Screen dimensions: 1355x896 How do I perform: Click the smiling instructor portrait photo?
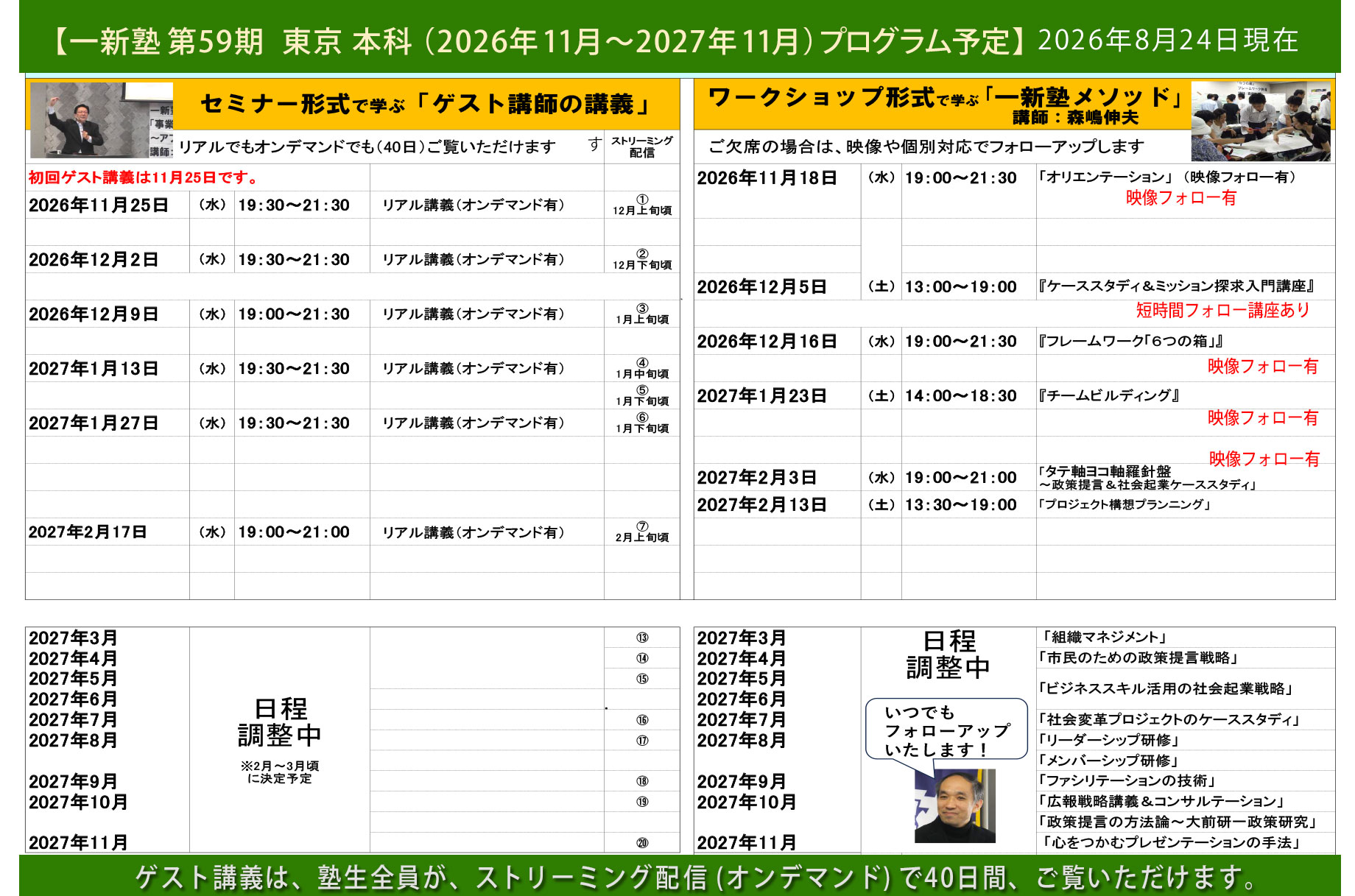(955, 806)
